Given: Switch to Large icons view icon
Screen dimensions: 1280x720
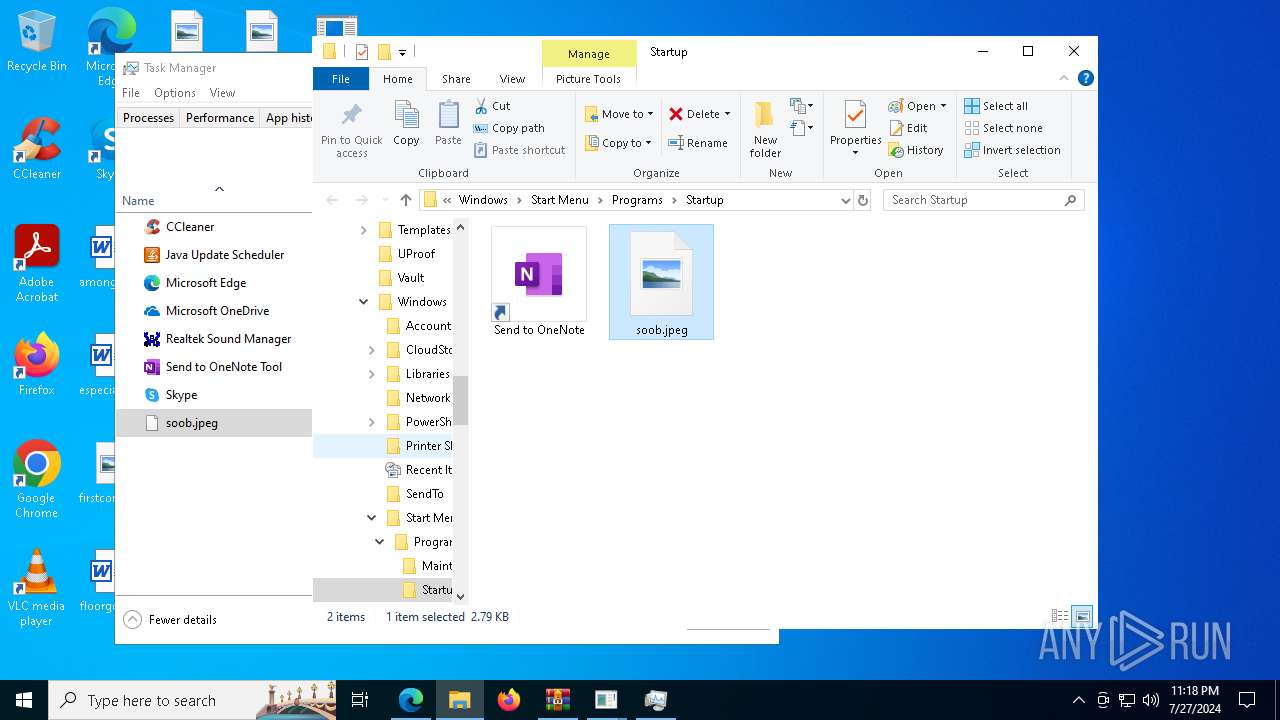Looking at the screenshot, I should [1082, 617].
